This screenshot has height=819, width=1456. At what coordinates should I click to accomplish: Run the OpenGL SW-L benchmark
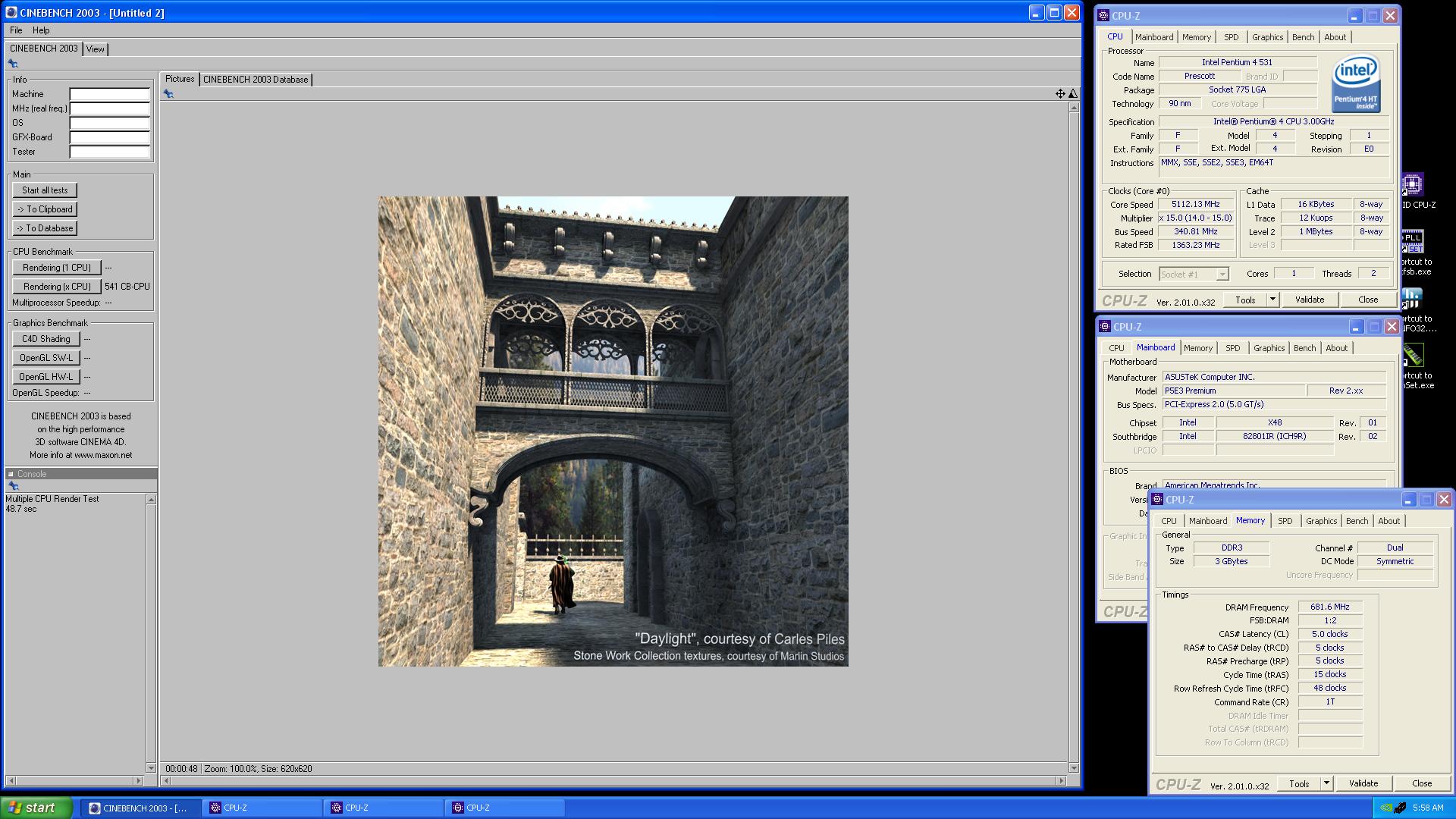tap(45, 358)
